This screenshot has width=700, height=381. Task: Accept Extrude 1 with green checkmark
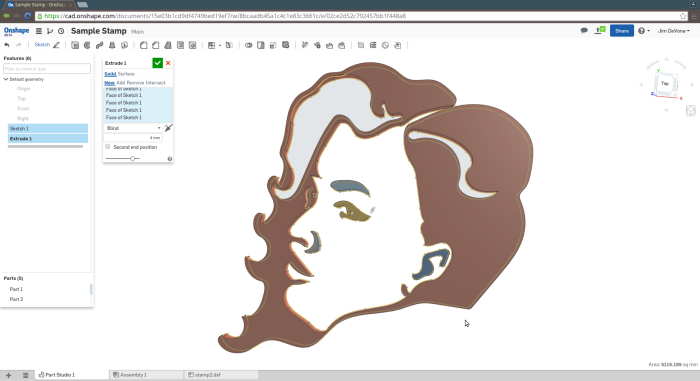tap(157, 63)
